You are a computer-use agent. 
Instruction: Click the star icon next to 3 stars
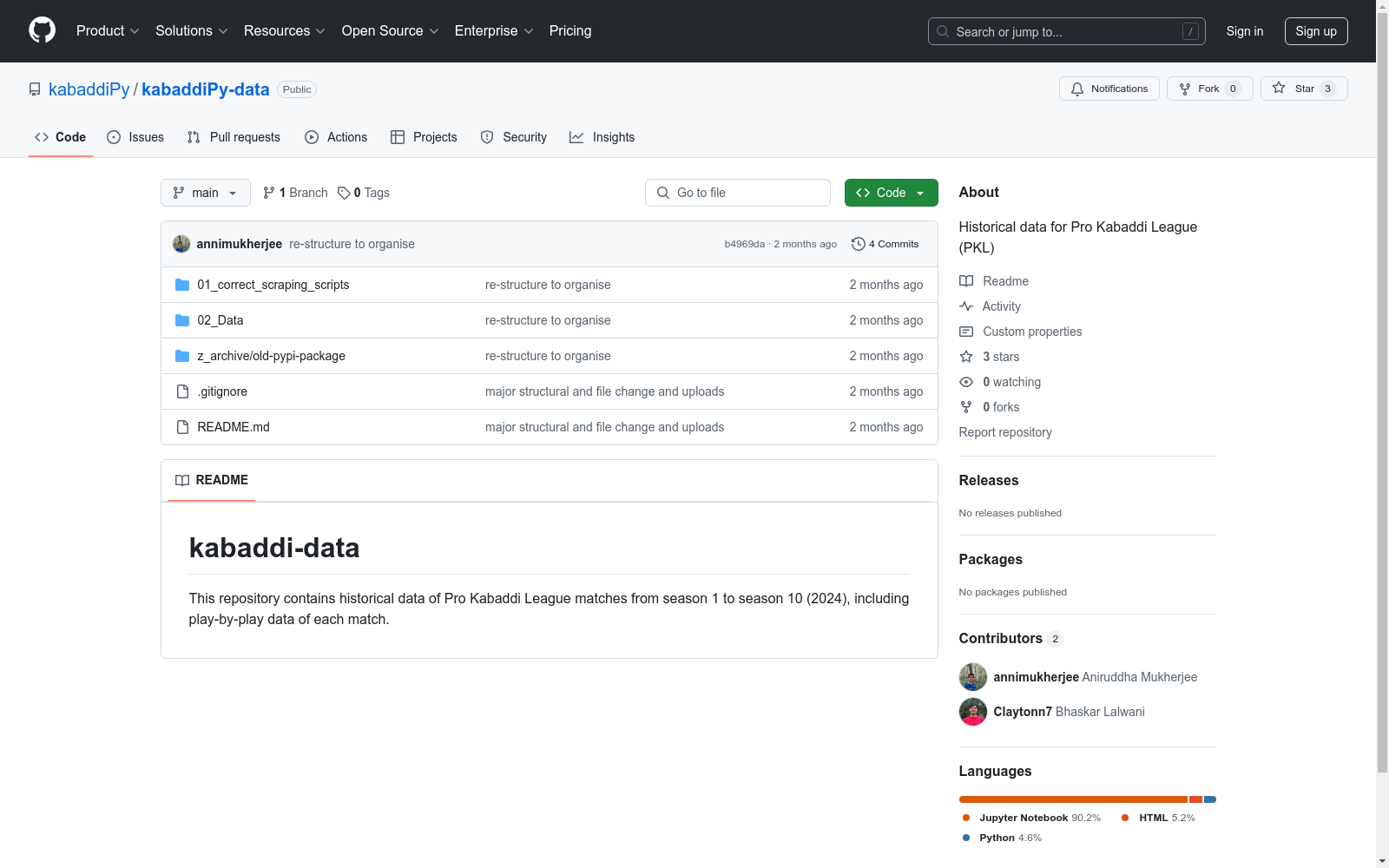[966, 357]
